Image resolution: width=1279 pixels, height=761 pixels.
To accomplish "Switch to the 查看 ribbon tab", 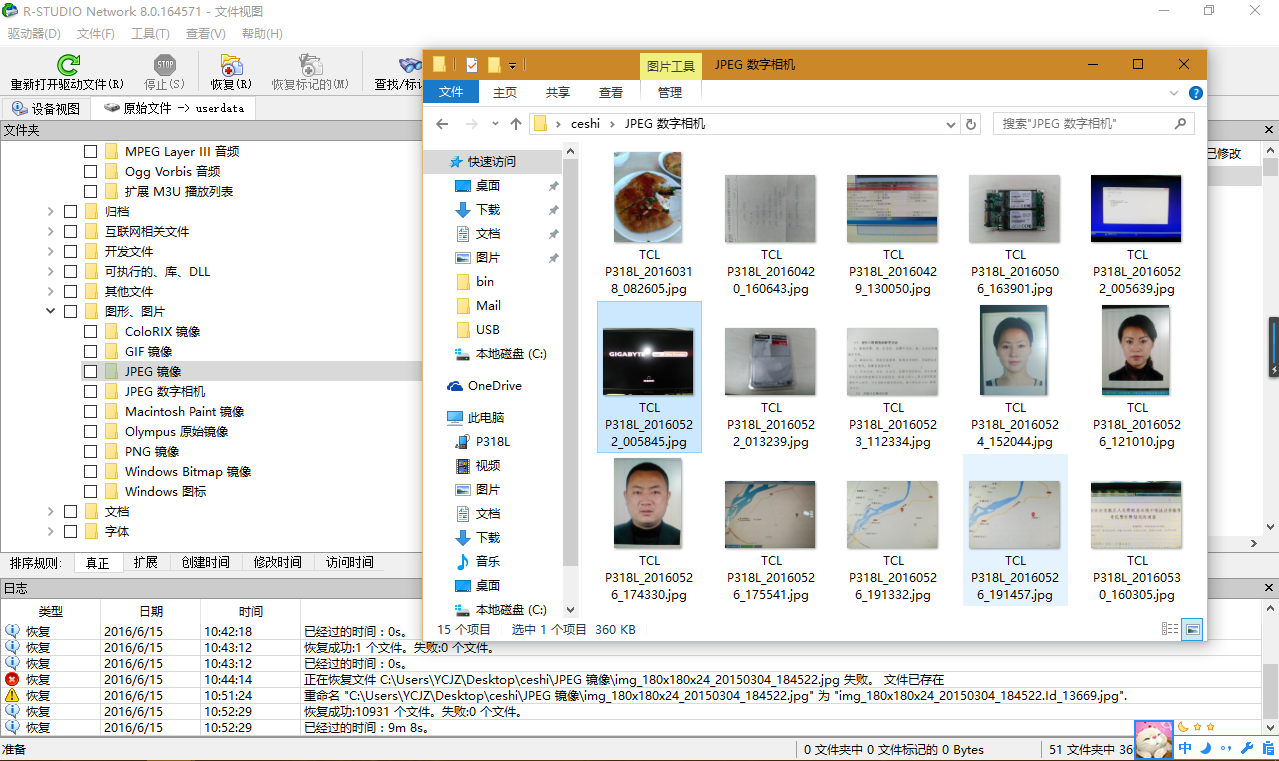I will click(611, 93).
